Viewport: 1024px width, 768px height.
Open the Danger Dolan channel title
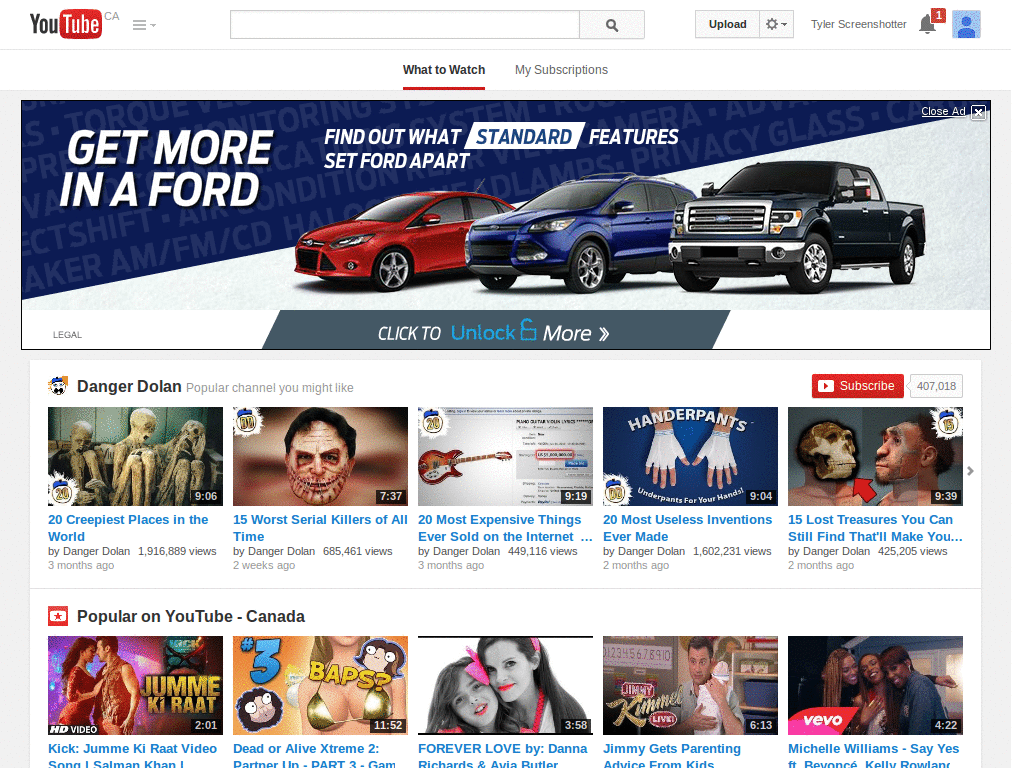click(129, 386)
